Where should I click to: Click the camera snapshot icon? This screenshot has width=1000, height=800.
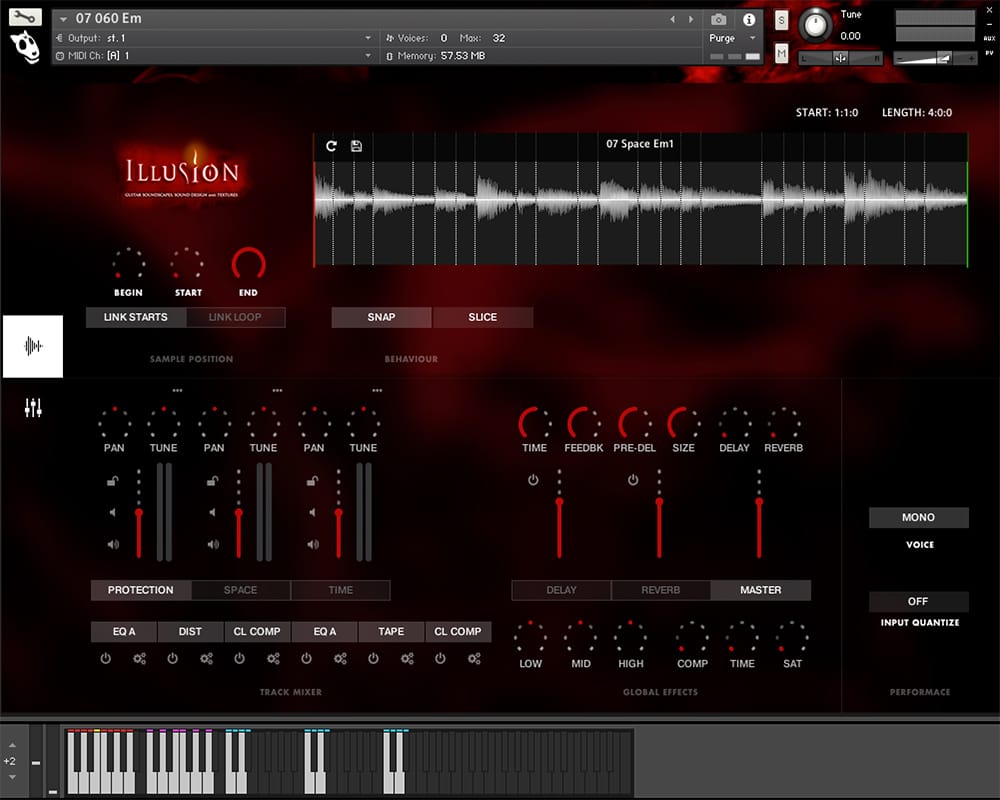[718, 19]
